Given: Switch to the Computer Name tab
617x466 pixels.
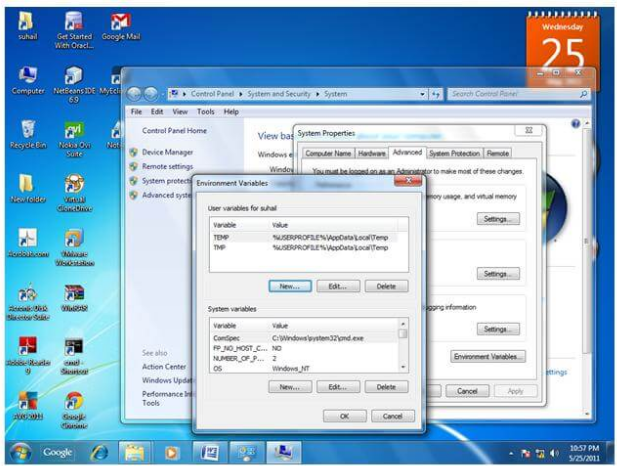Looking at the screenshot, I should (x=328, y=153).
